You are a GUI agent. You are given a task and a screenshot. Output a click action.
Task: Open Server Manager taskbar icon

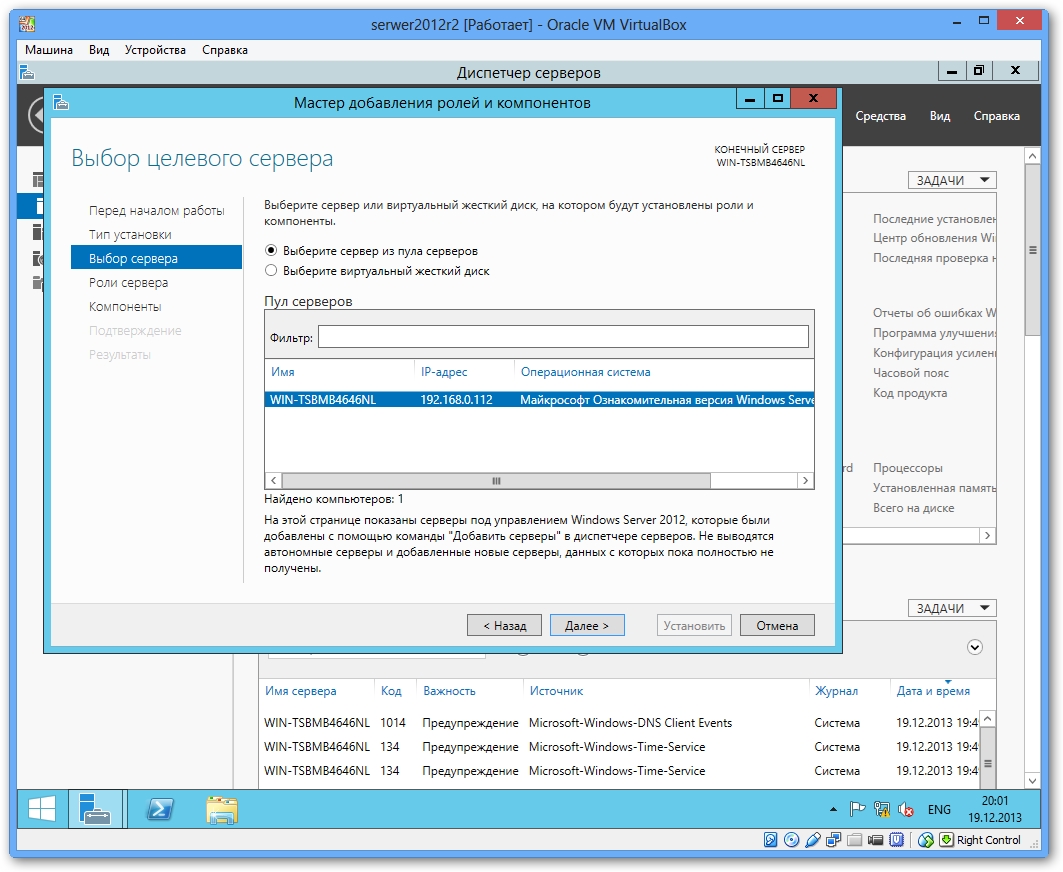coord(95,810)
